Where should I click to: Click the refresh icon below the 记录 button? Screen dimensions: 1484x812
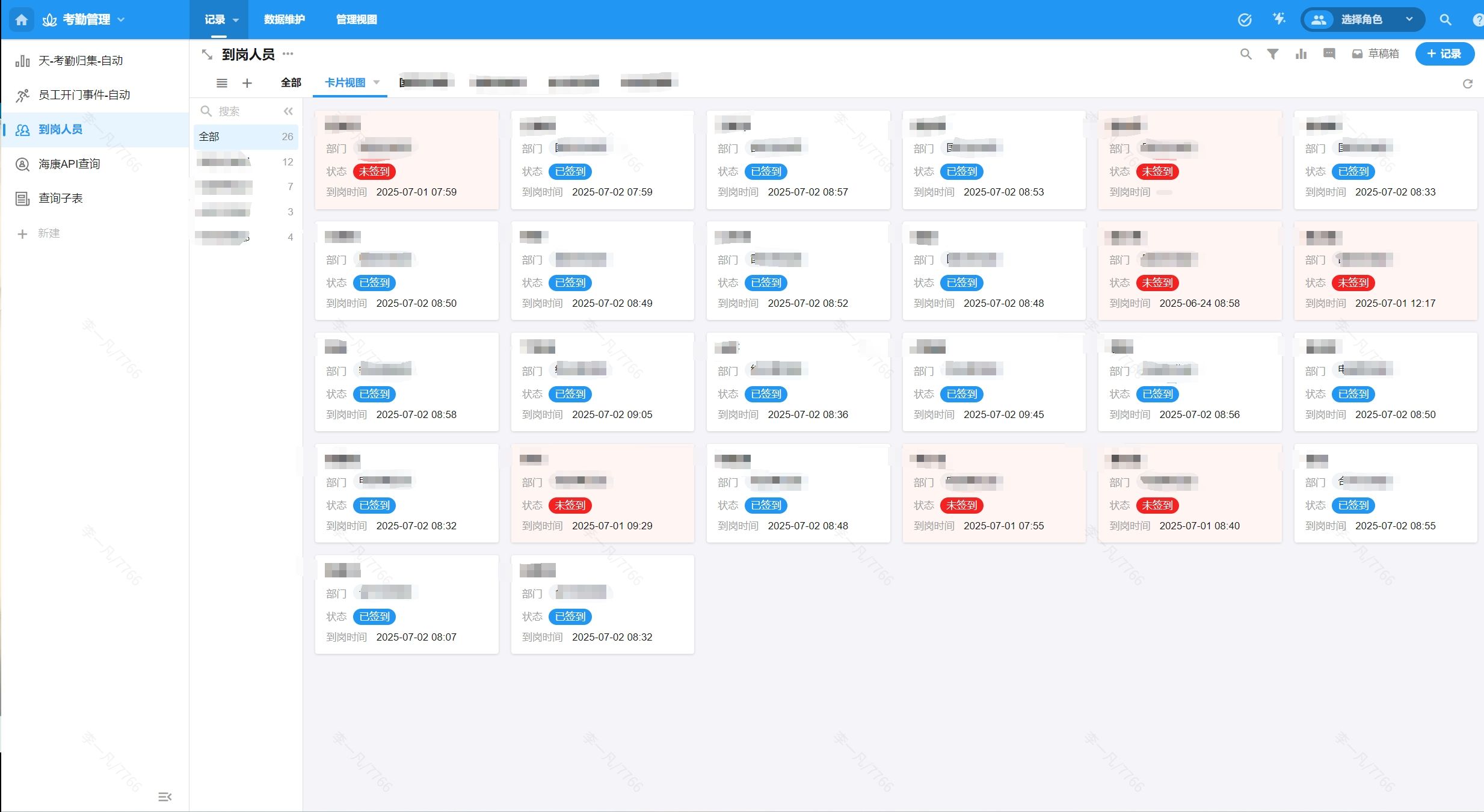point(1468,84)
